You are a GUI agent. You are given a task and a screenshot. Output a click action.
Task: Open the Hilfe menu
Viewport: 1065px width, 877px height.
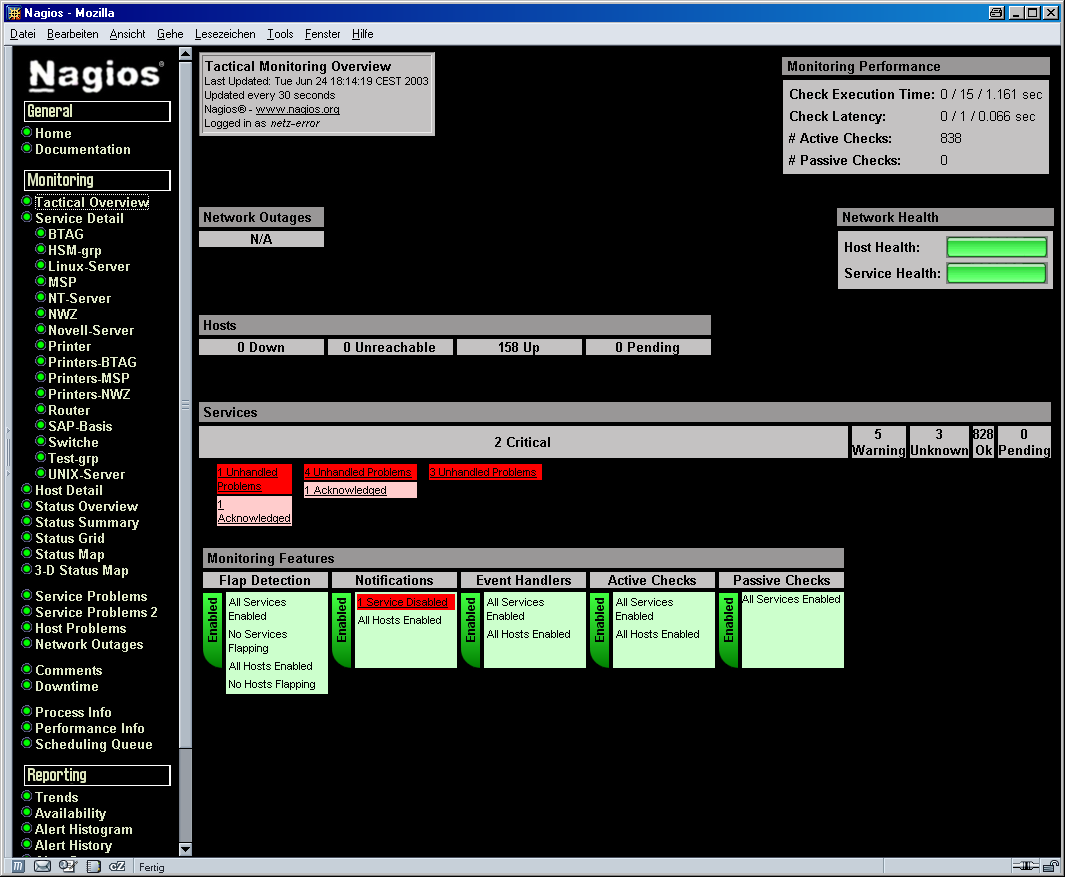tap(363, 34)
